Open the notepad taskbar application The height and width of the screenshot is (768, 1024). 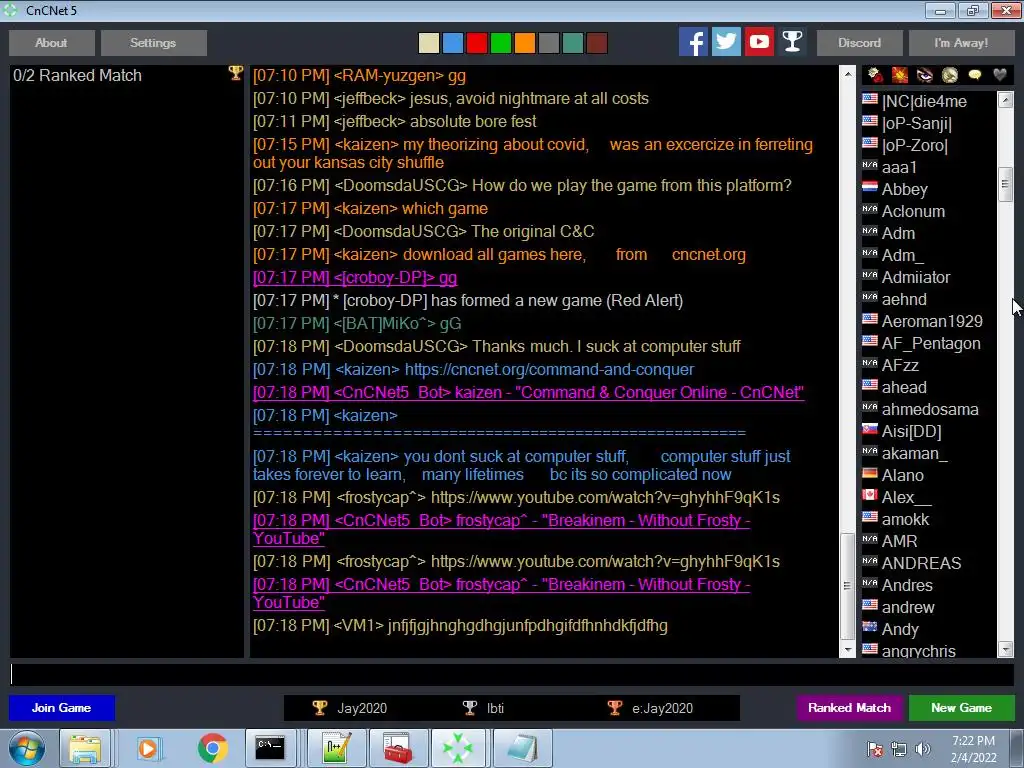click(x=522, y=748)
